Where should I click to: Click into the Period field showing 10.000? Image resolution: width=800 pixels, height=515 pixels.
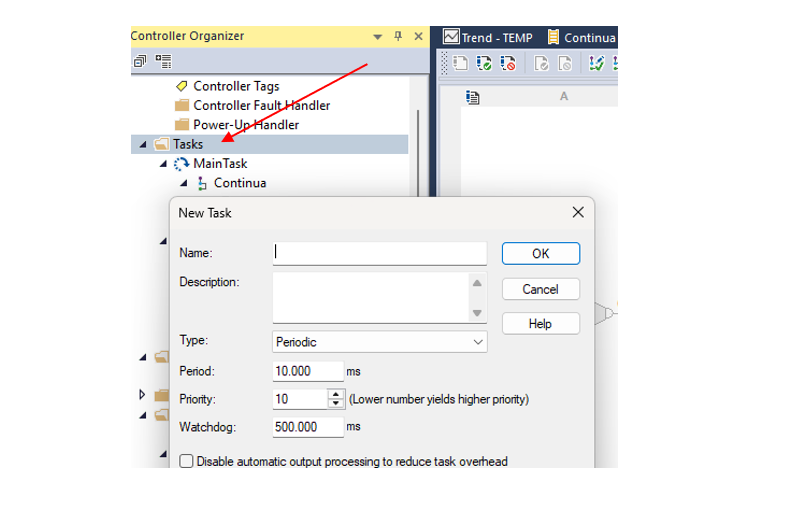click(308, 371)
